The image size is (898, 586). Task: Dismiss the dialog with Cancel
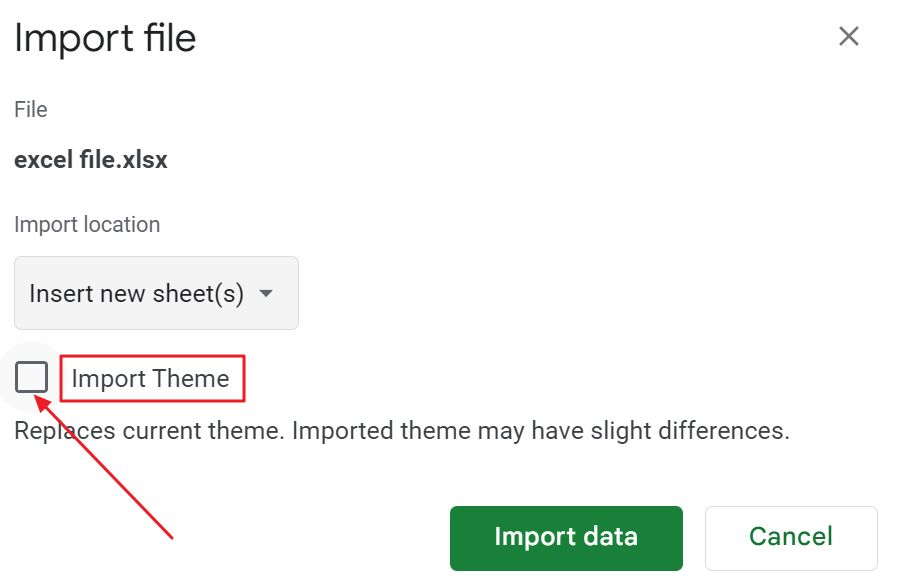tap(790, 537)
